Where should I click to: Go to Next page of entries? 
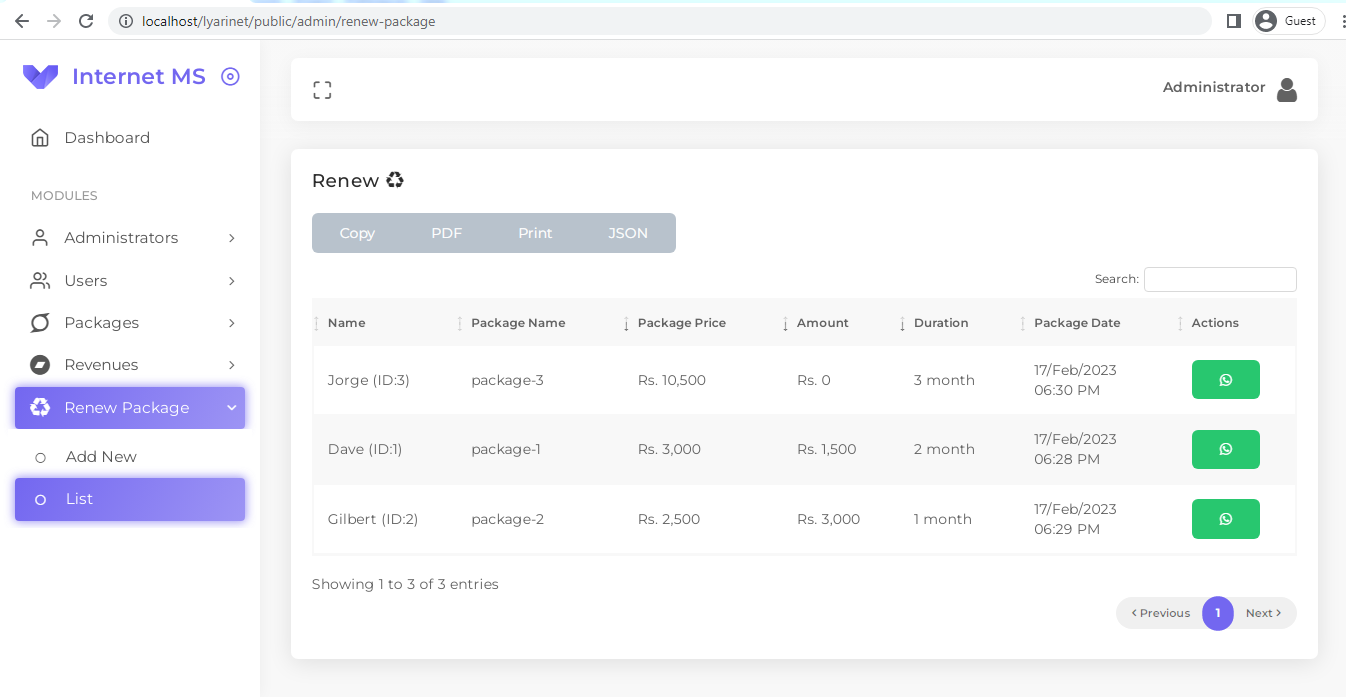tap(1263, 613)
